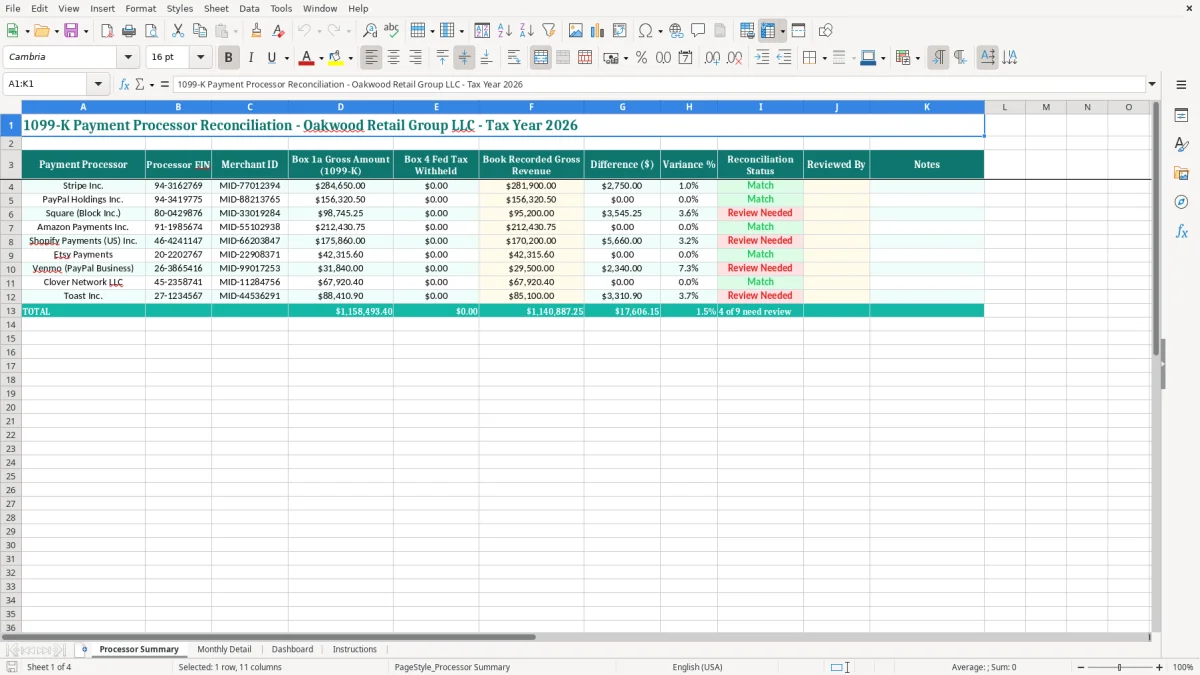The image size is (1200, 675).
Task: Open the Font Name dropdown
Action: tap(128, 58)
